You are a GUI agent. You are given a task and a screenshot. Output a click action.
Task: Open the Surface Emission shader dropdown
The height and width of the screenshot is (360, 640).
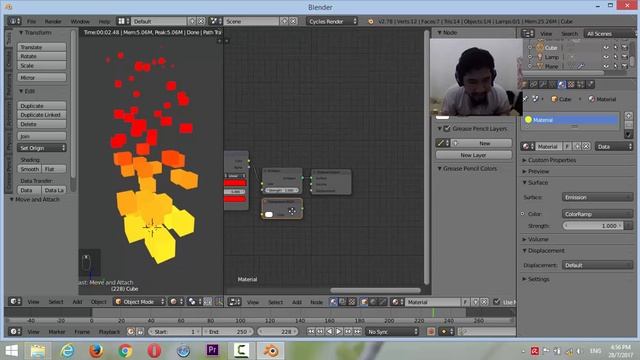[598, 197]
